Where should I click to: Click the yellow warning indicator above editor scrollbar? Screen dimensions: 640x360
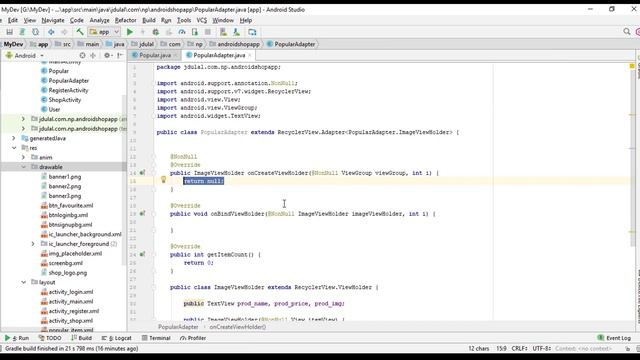[x=632, y=66]
